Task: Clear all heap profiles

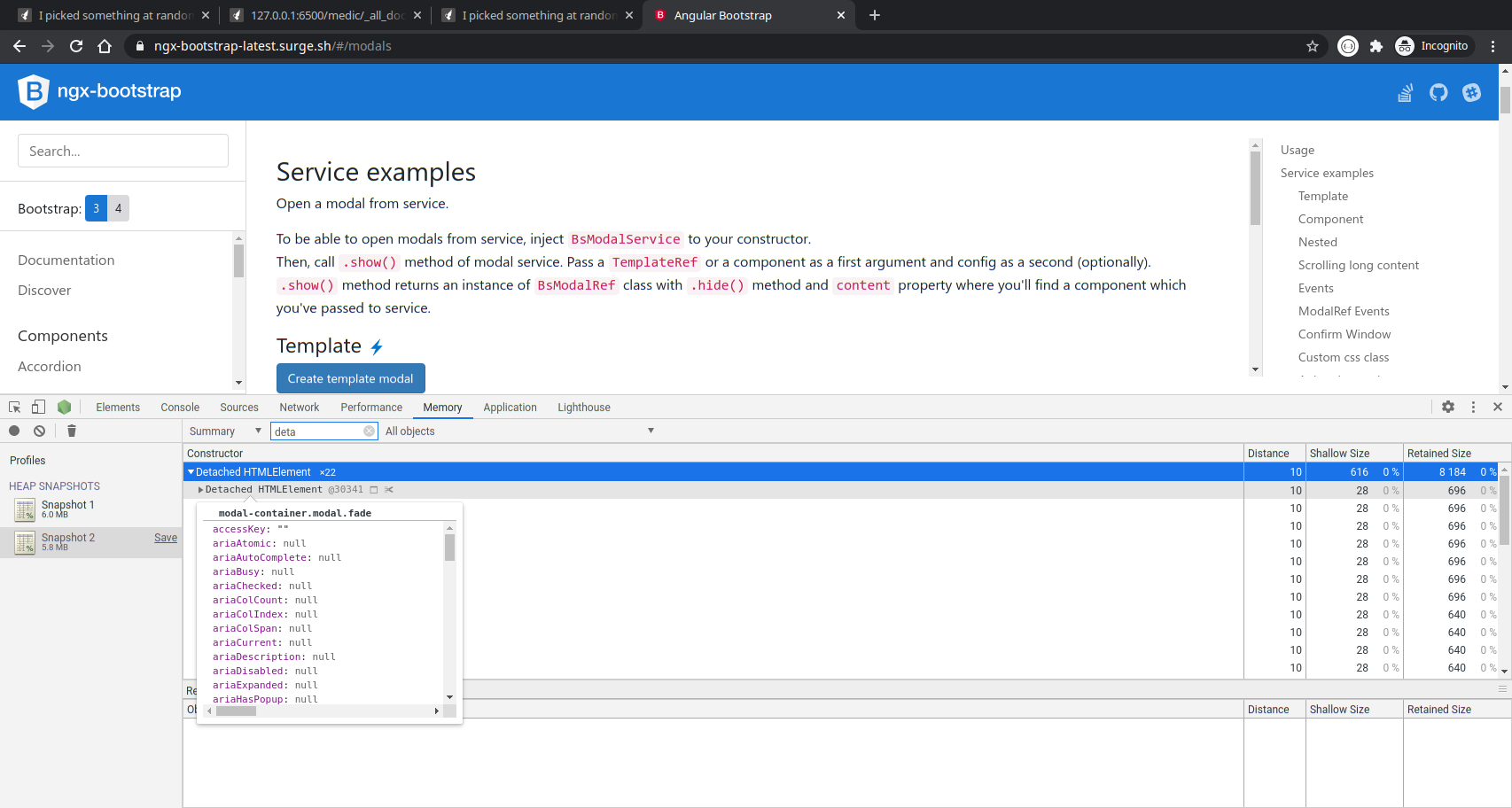Action: (x=40, y=431)
